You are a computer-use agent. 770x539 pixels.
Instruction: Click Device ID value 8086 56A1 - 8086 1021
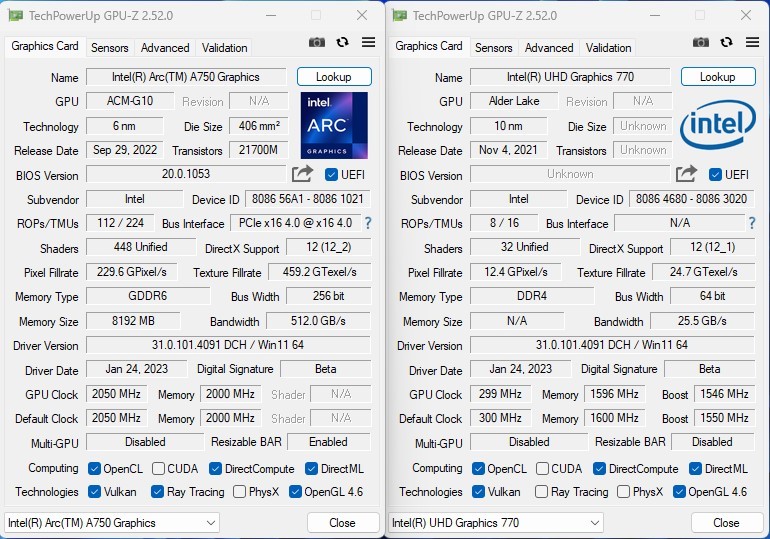click(x=308, y=199)
